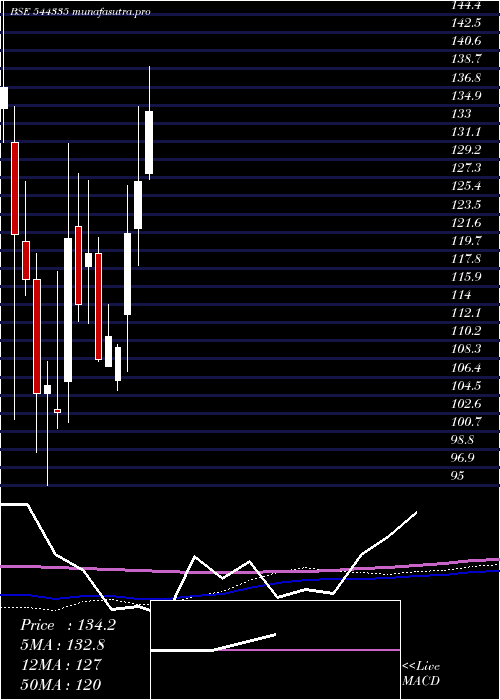Viewport: 500px width, 700px height.
Task: Click the 133 price axis label
Action: point(462,113)
